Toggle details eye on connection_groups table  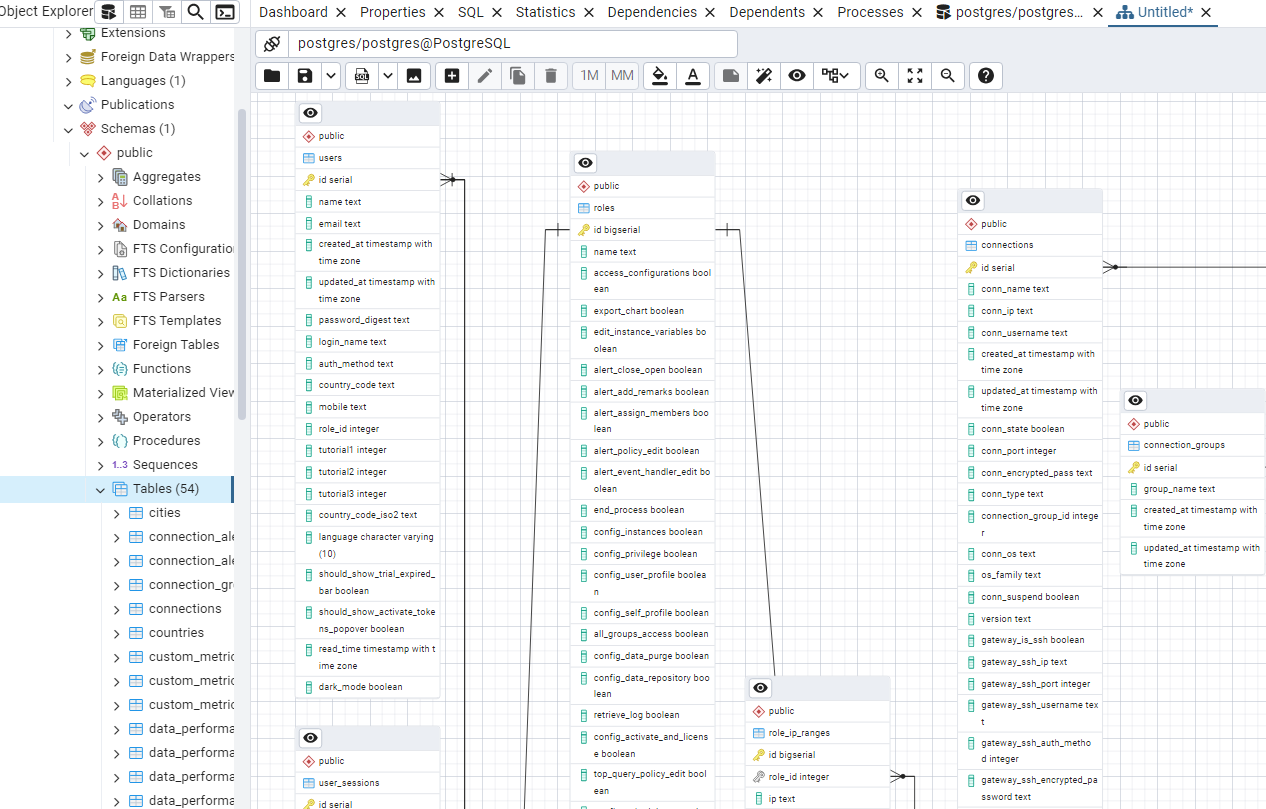[1136, 401]
